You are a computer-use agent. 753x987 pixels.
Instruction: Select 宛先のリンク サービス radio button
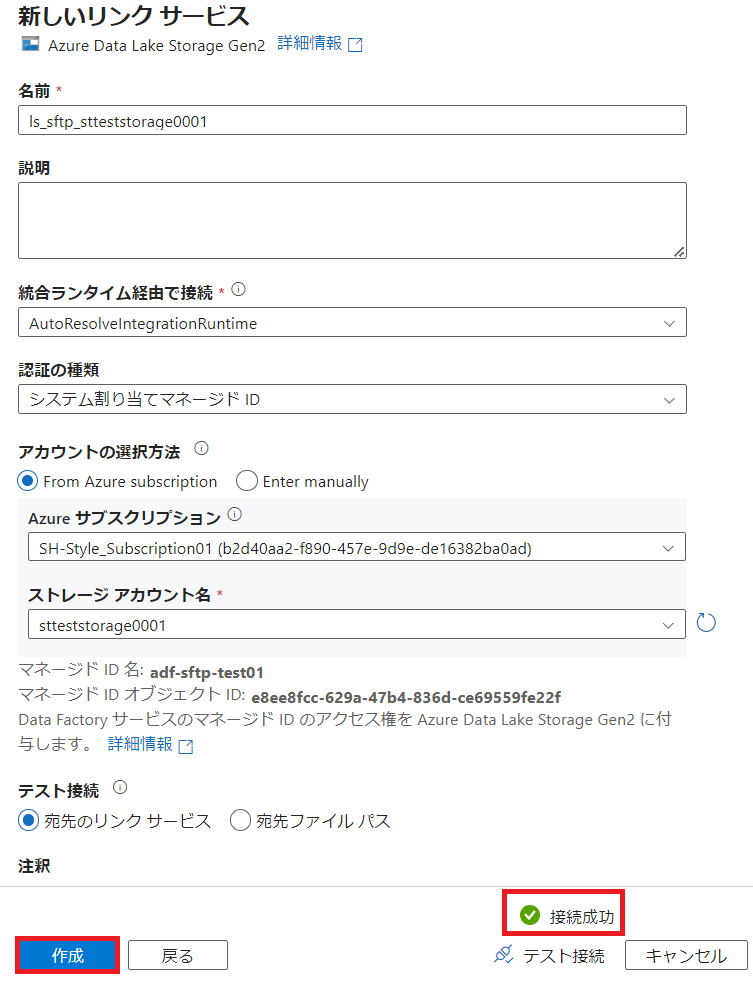pos(28,821)
